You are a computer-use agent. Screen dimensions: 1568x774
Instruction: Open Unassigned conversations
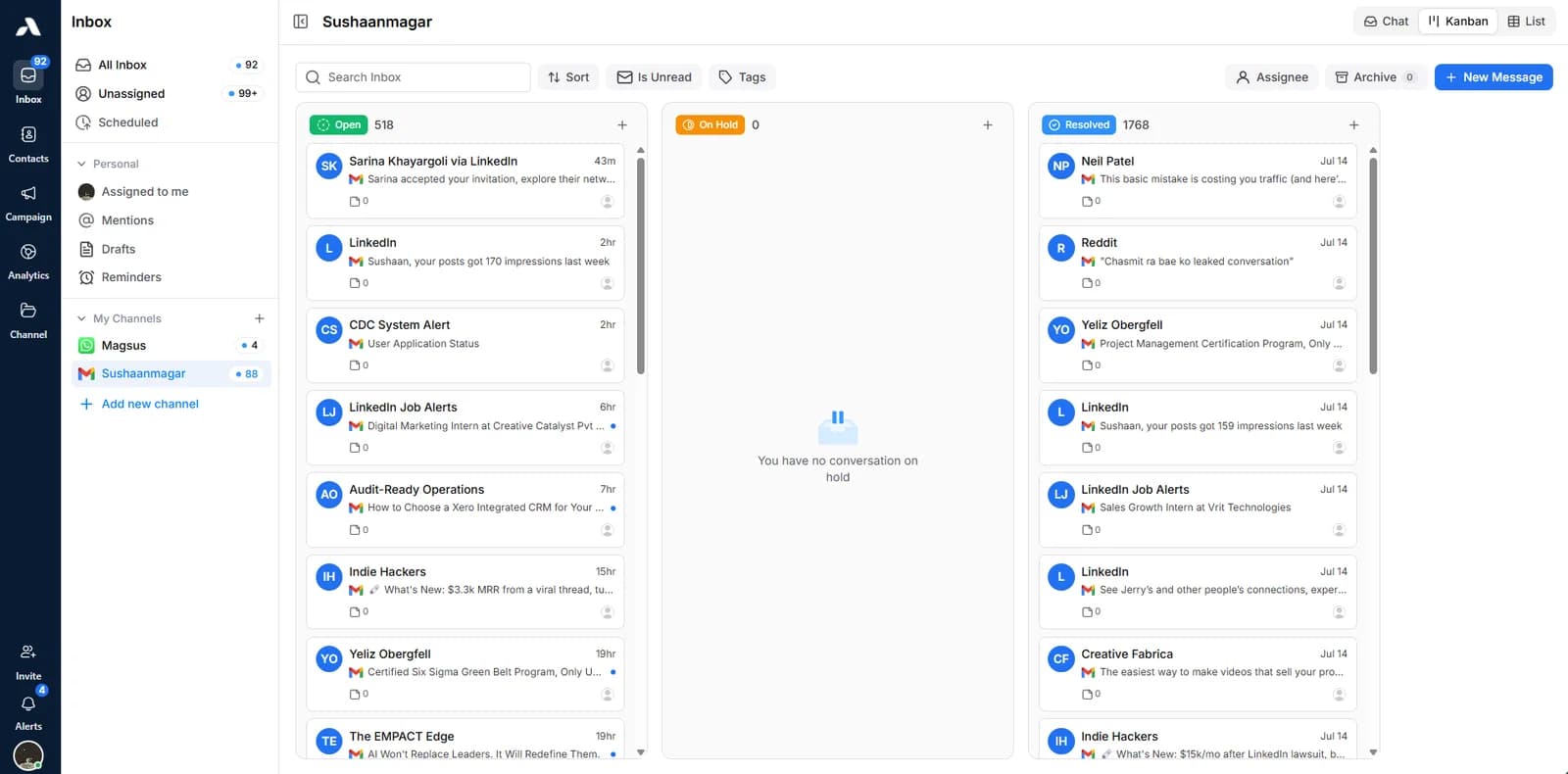click(x=170, y=94)
